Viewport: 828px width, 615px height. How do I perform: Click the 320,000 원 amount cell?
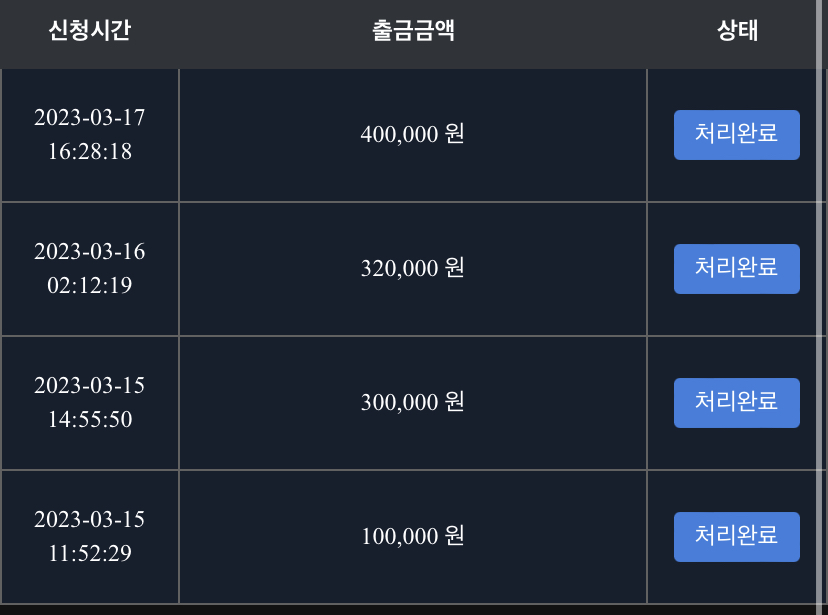point(413,269)
